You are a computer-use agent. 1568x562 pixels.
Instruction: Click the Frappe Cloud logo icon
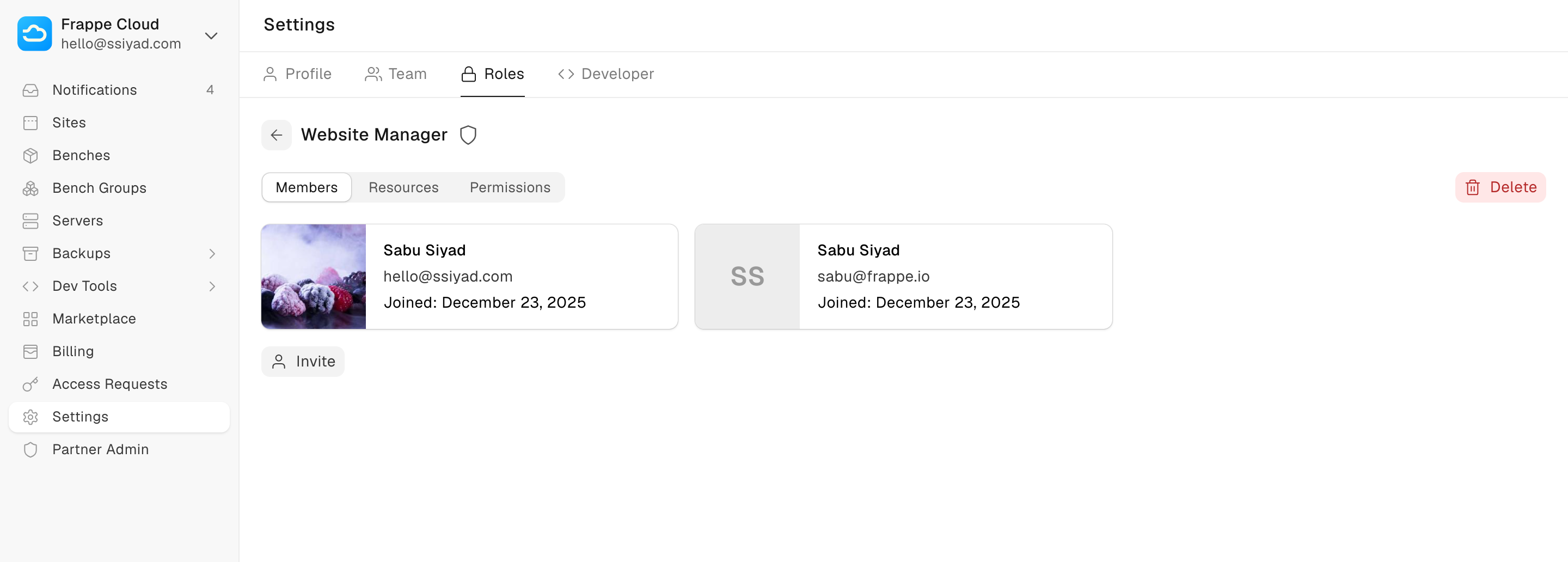35,33
